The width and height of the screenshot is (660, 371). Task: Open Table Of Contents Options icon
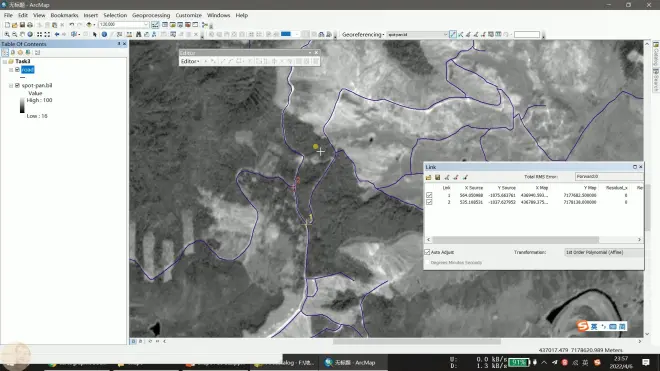coord(37,52)
